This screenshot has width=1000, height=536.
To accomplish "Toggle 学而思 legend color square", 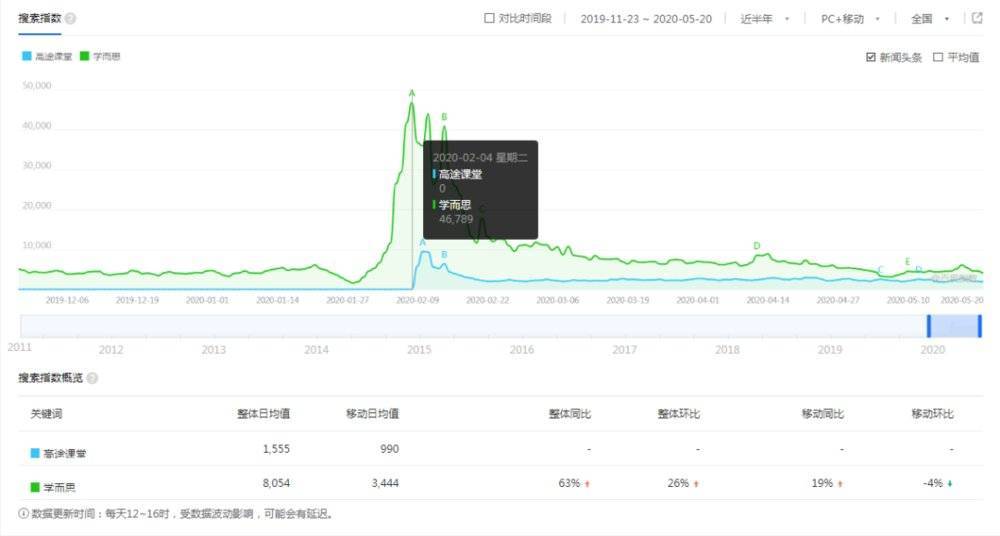I will 84,56.
